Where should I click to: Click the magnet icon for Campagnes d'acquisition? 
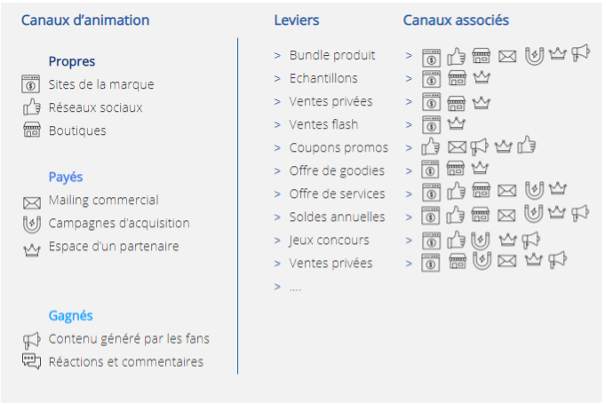point(32,224)
